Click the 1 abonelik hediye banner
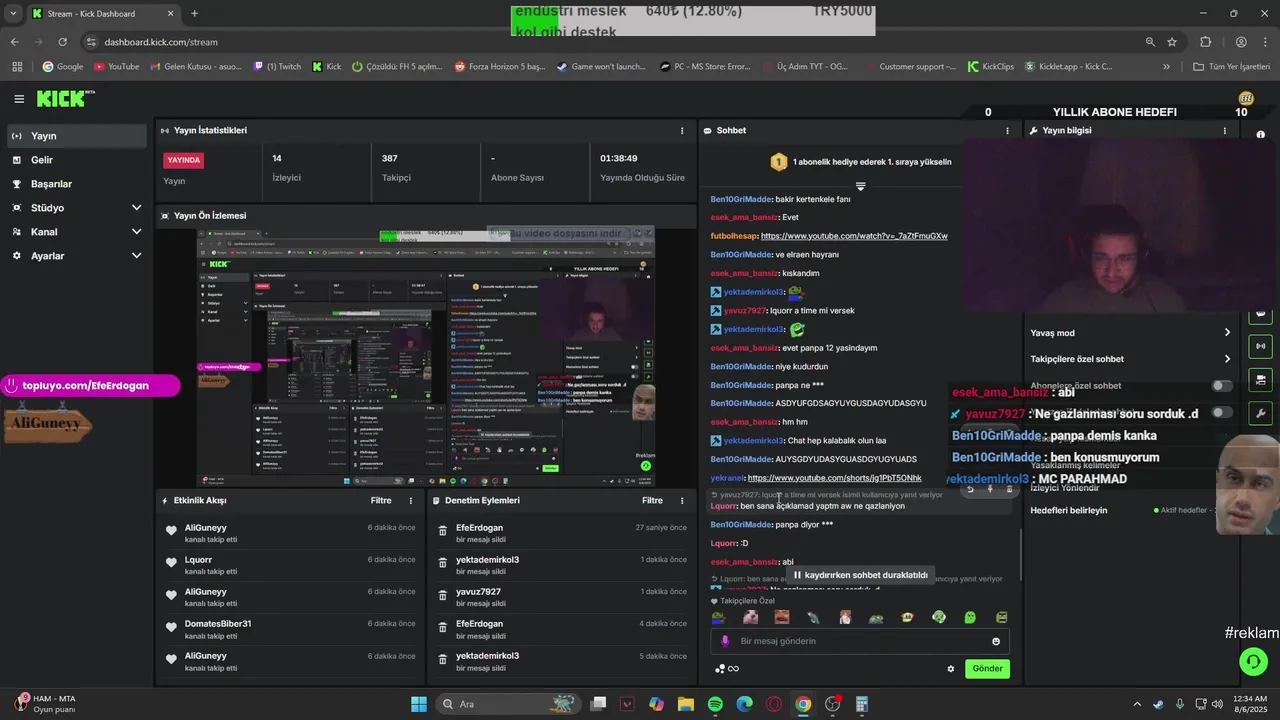1280x720 pixels. [860, 162]
